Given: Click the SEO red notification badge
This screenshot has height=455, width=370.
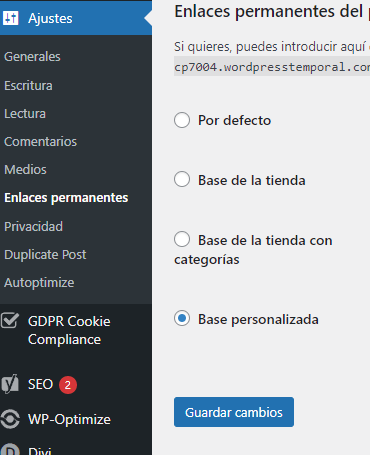Looking at the screenshot, I should 68,385.
